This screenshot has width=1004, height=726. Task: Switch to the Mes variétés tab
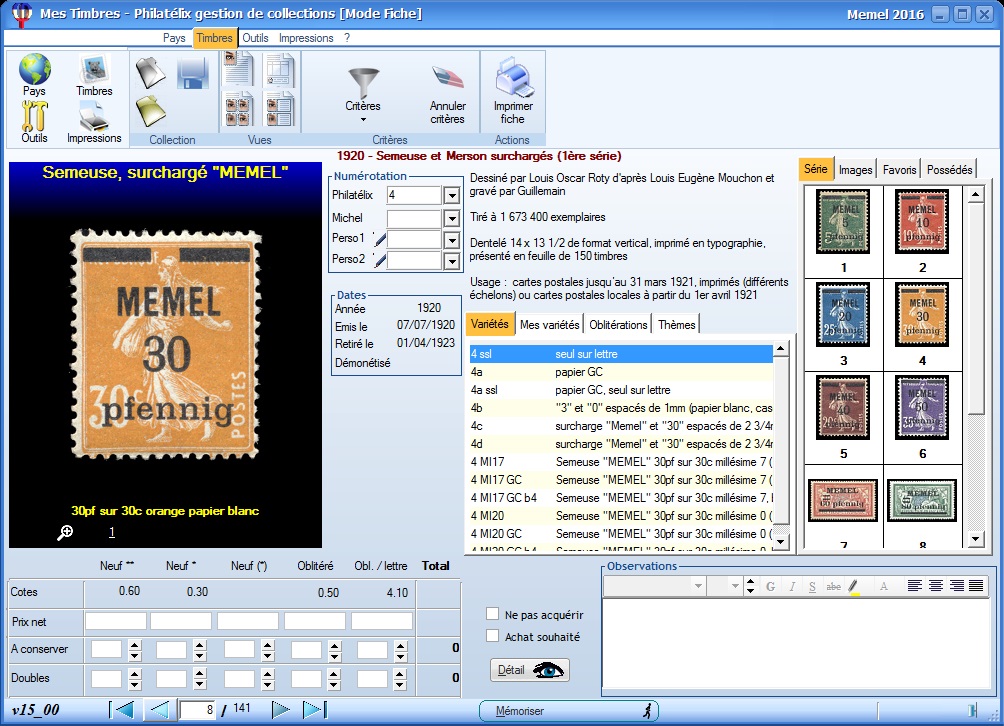549,325
